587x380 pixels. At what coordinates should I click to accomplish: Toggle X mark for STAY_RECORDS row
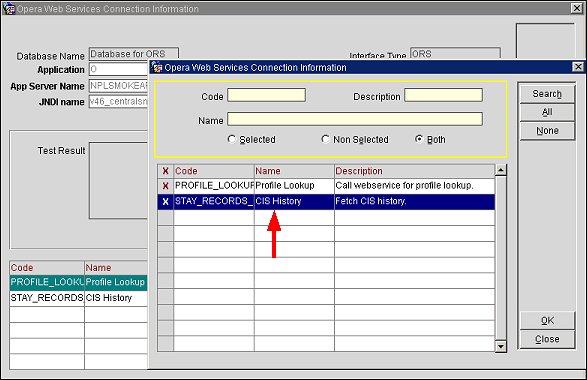(x=165, y=202)
